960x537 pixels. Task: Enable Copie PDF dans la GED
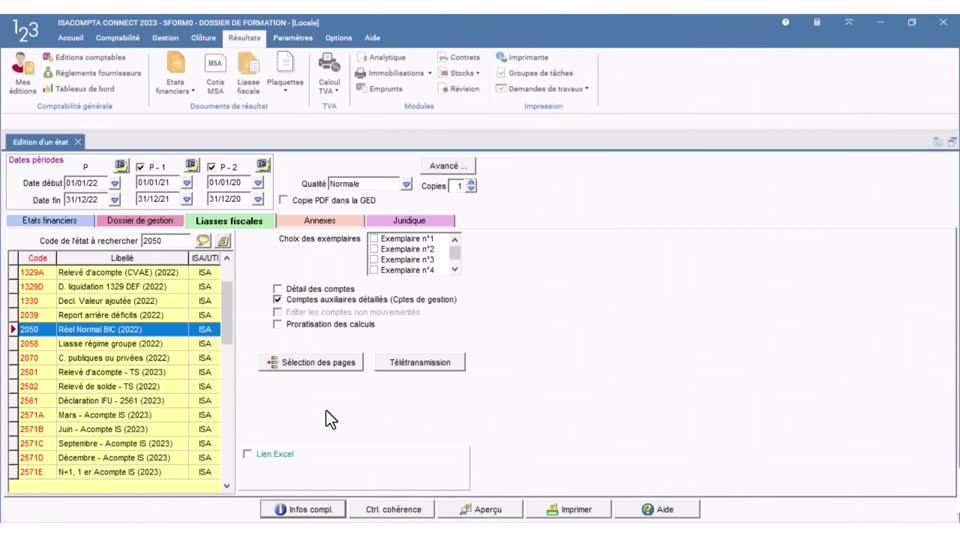[283, 200]
